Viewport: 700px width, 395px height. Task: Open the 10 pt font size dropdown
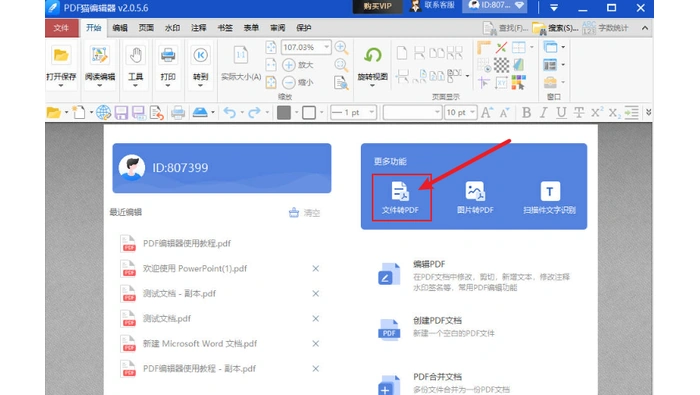pyautogui.click(x=472, y=112)
